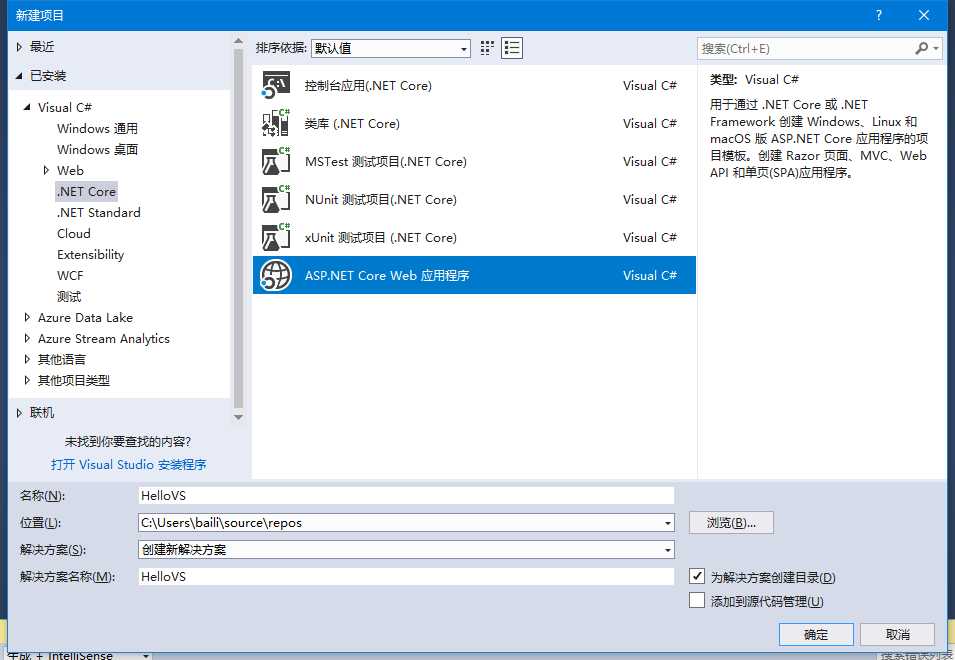Image resolution: width=955 pixels, height=660 pixels.
Task: Click category tree scrollbar up arrow
Action: click(238, 41)
